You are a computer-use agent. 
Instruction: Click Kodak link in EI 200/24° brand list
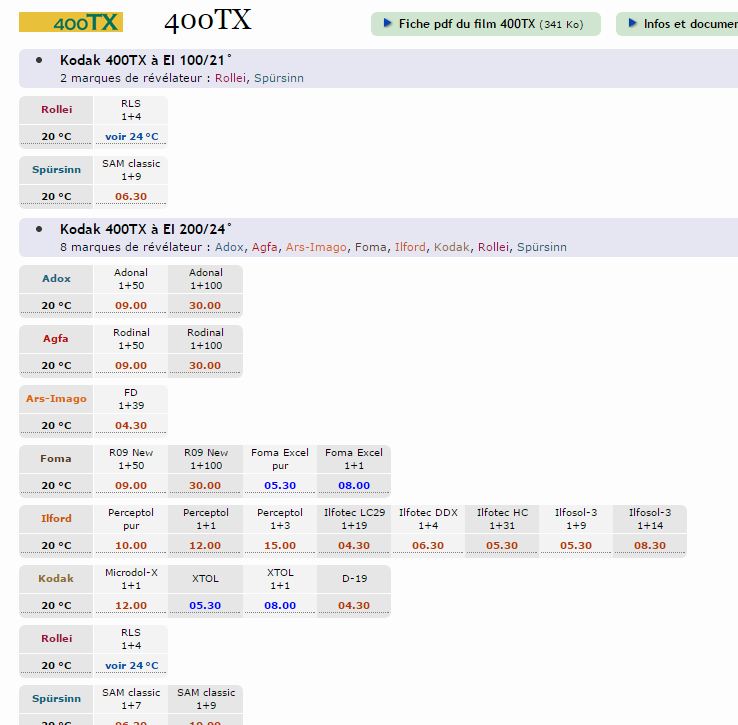tap(451, 247)
